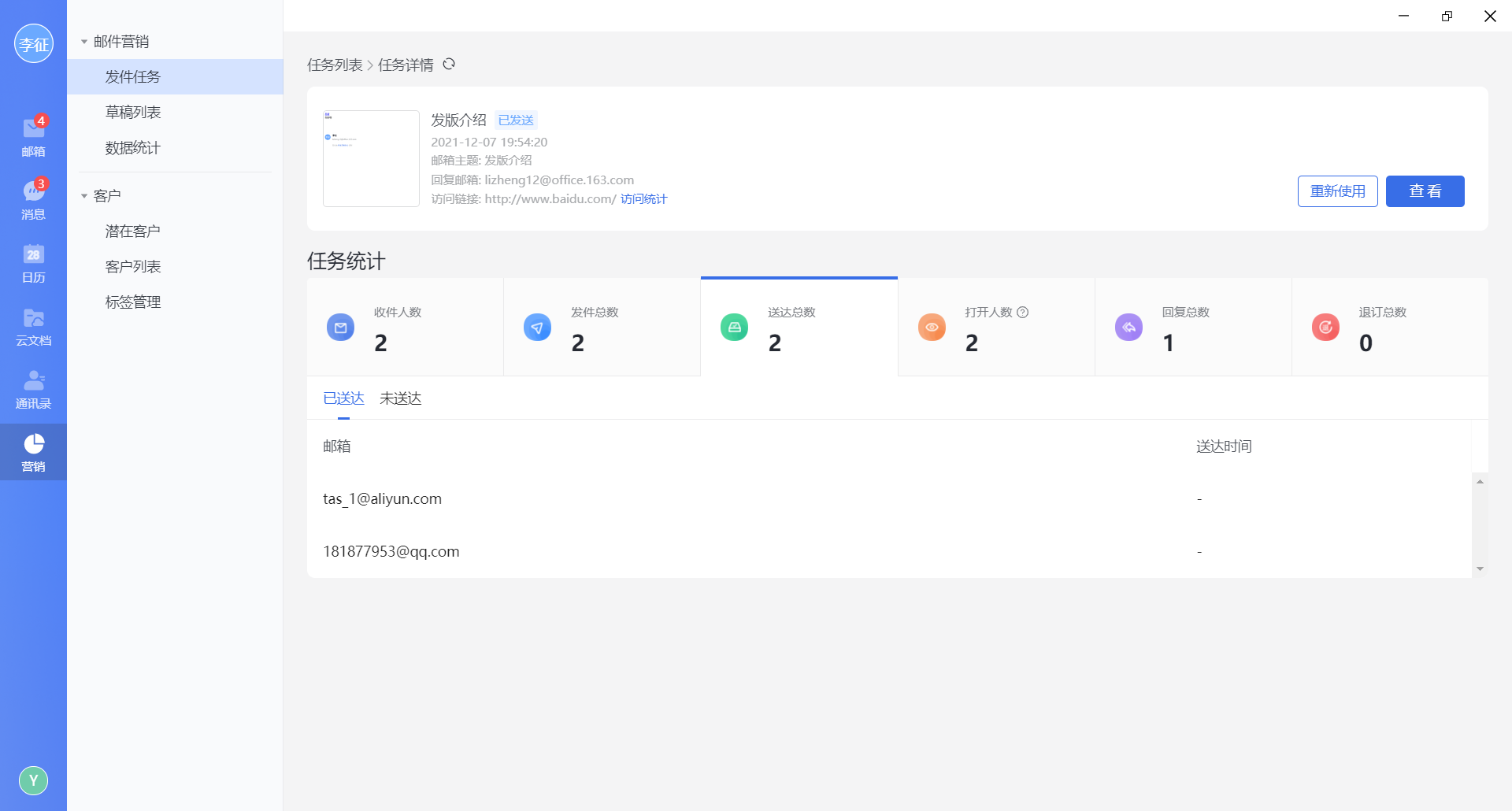Click the 李征 profile avatar
The image size is (1512, 811).
pos(33,44)
